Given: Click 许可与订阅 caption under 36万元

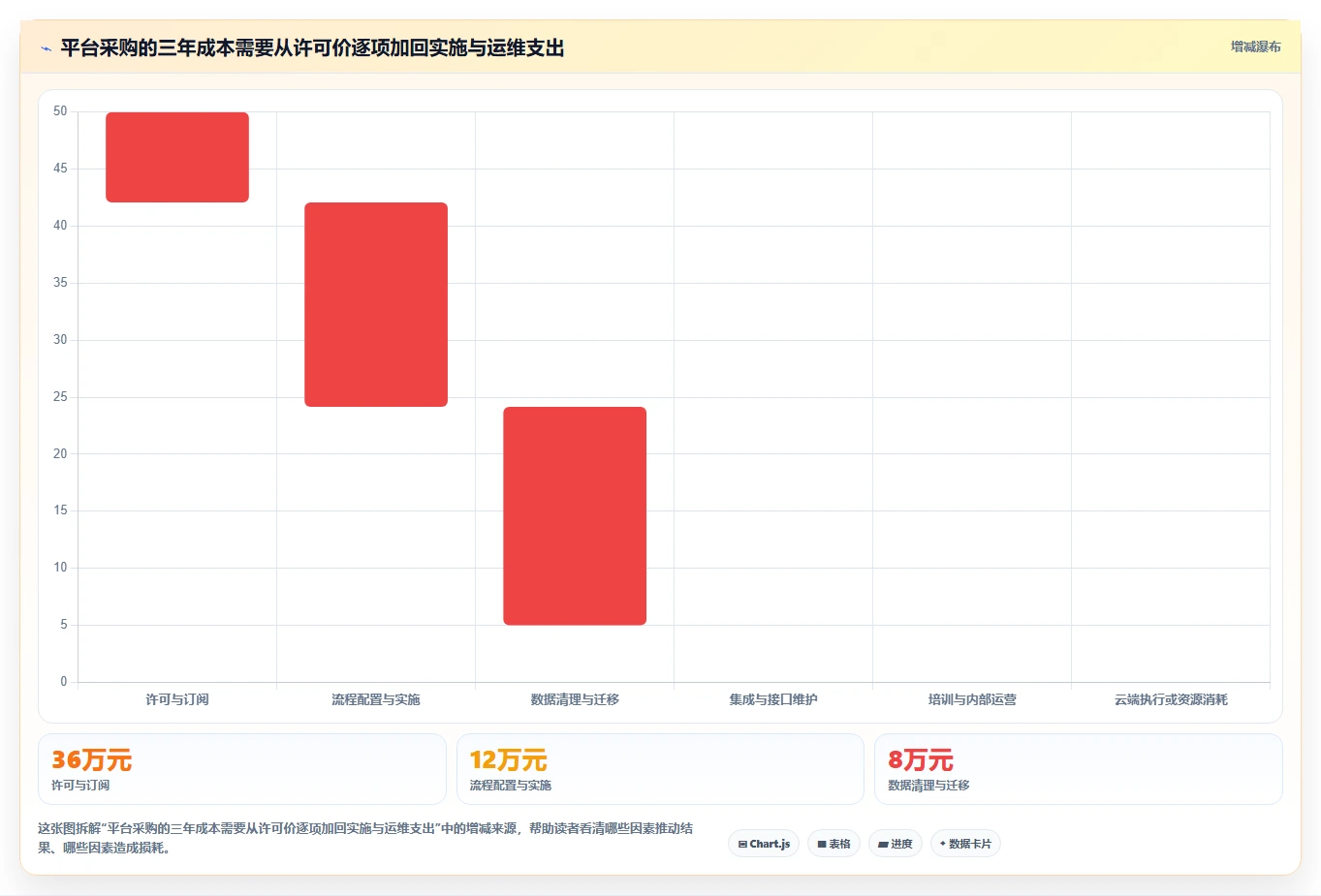Looking at the screenshot, I should [x=80, y=786].
